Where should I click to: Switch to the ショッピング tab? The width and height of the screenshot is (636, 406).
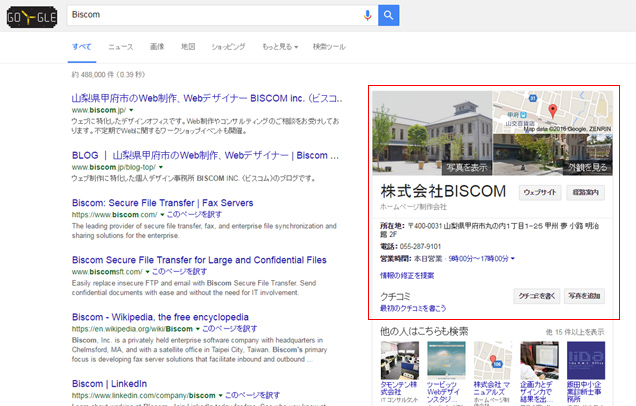click(228, 47)
